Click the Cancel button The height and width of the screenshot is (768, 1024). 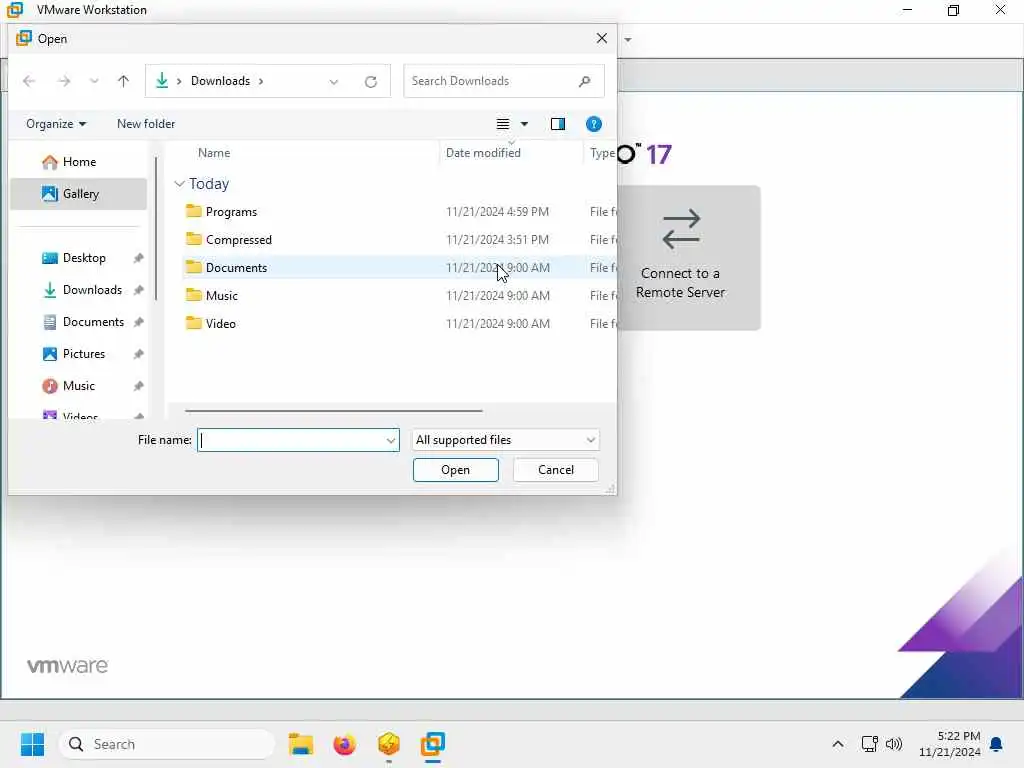pyautogui.click(x=556, y=470)
